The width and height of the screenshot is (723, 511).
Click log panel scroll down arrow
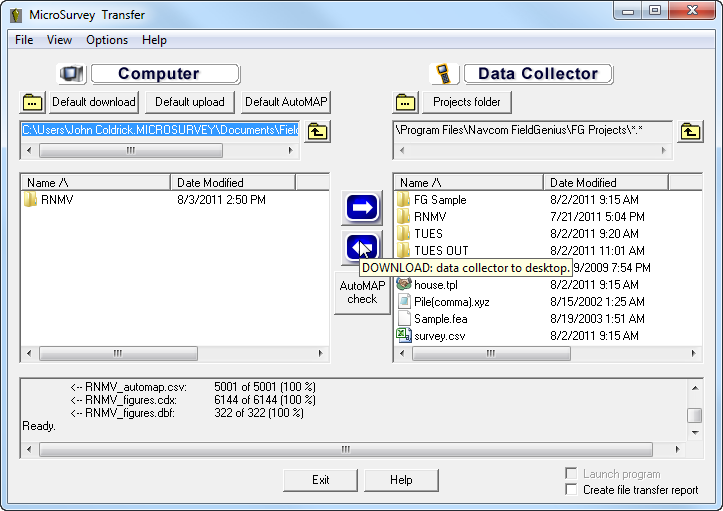pyautogui.click(x=695, y=433)
